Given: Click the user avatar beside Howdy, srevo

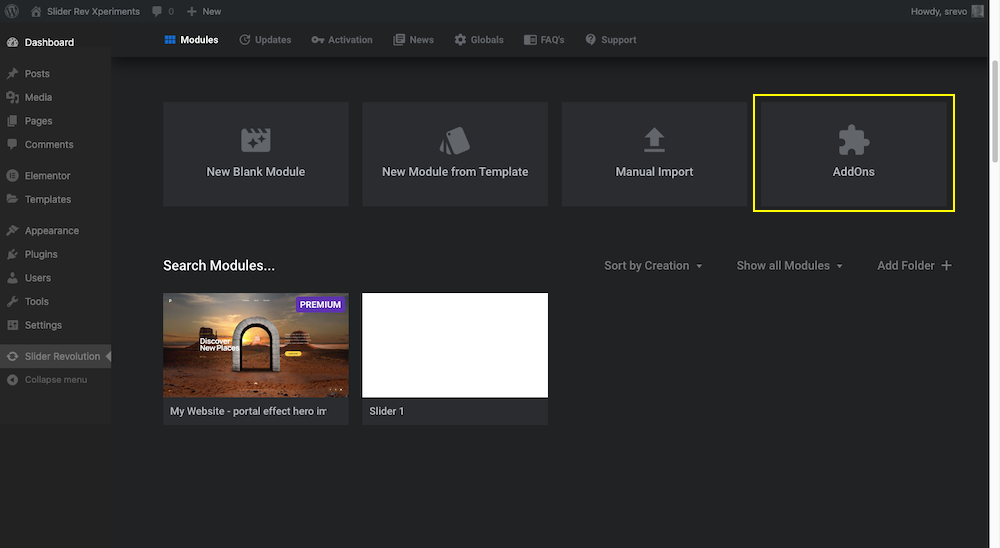Looking at the screenshot, I should click(977, 11).
